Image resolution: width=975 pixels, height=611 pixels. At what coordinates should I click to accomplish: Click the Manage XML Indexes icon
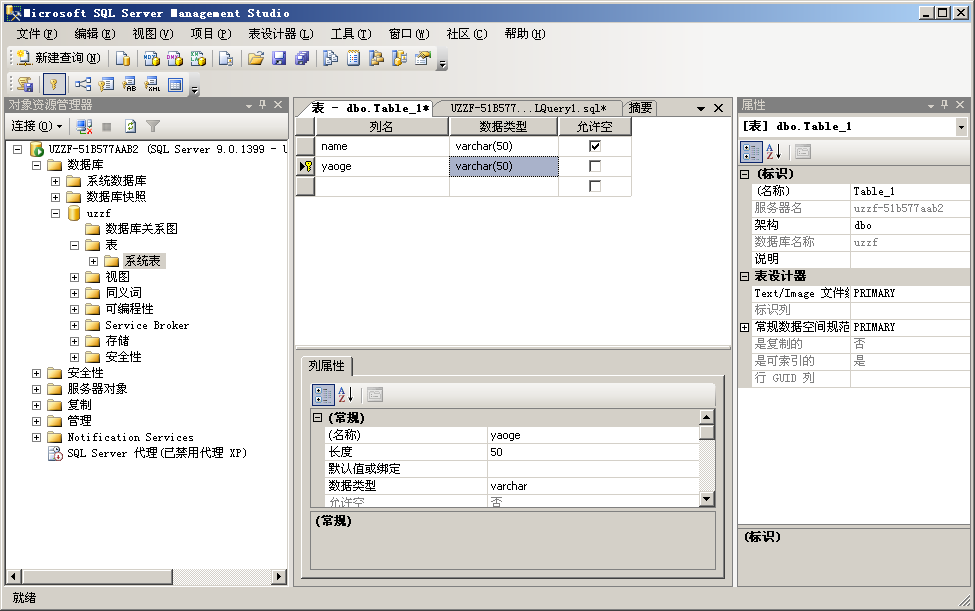152,84
